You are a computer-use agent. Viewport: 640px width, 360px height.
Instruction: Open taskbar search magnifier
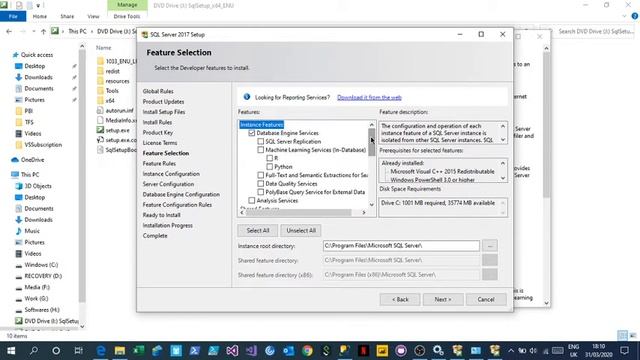(34, 351)
